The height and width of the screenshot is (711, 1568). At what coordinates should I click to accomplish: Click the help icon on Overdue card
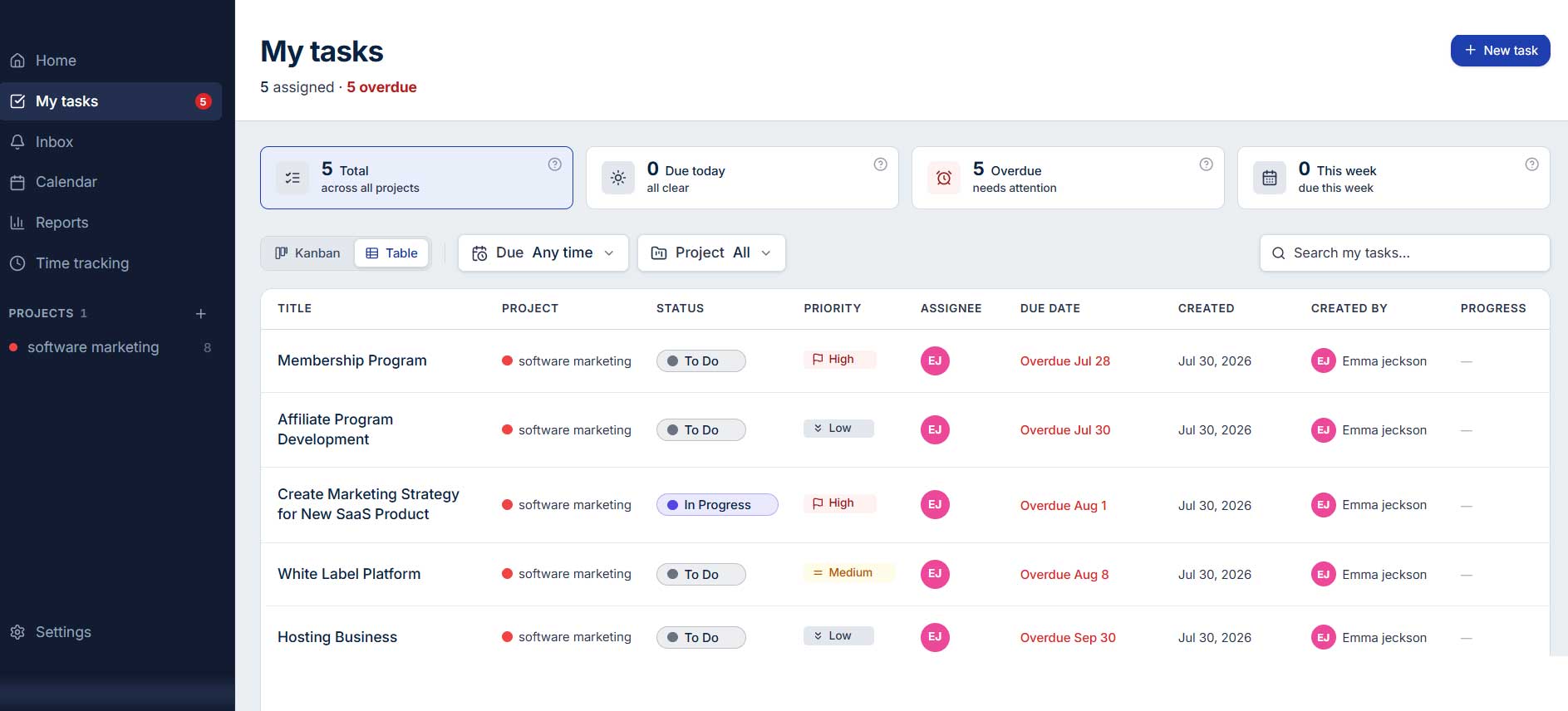[1206, 164]
